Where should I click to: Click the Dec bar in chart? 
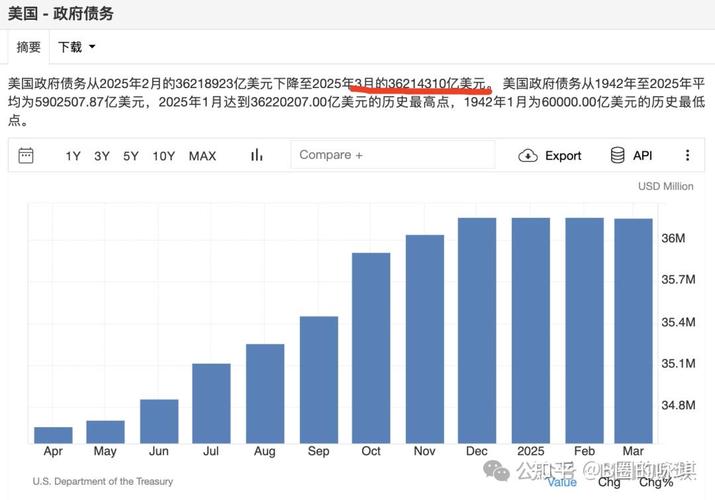pos(477,330)
